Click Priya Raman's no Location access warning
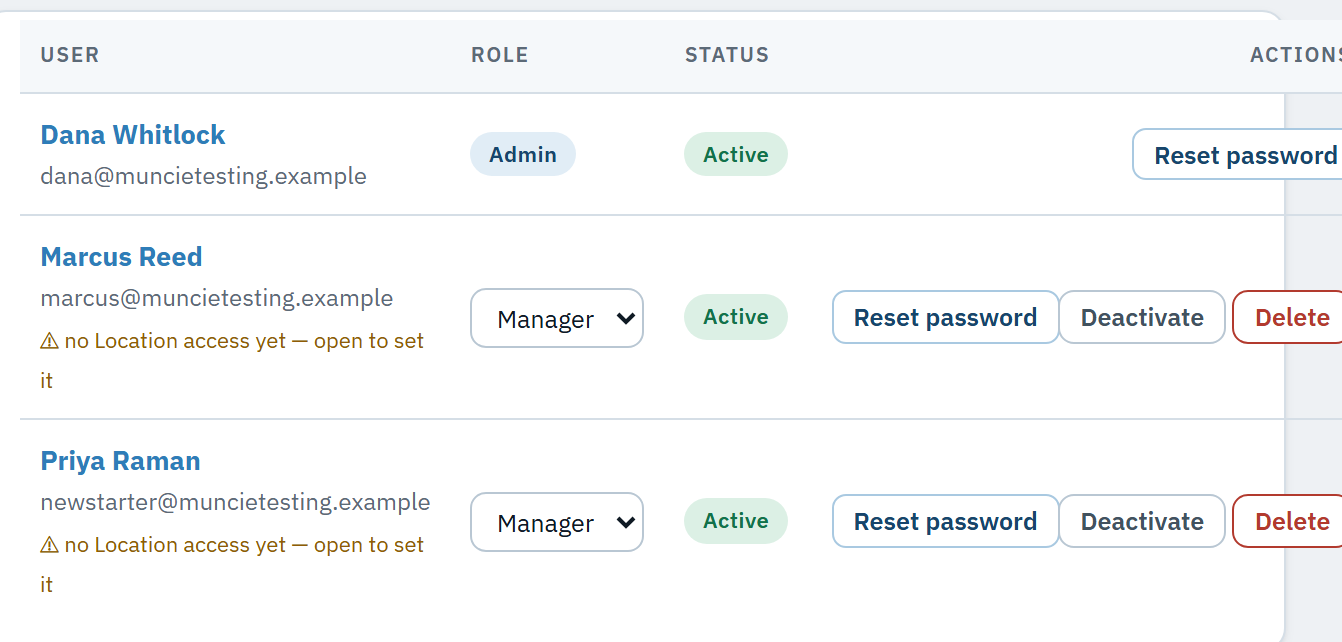 coord(232,564)
